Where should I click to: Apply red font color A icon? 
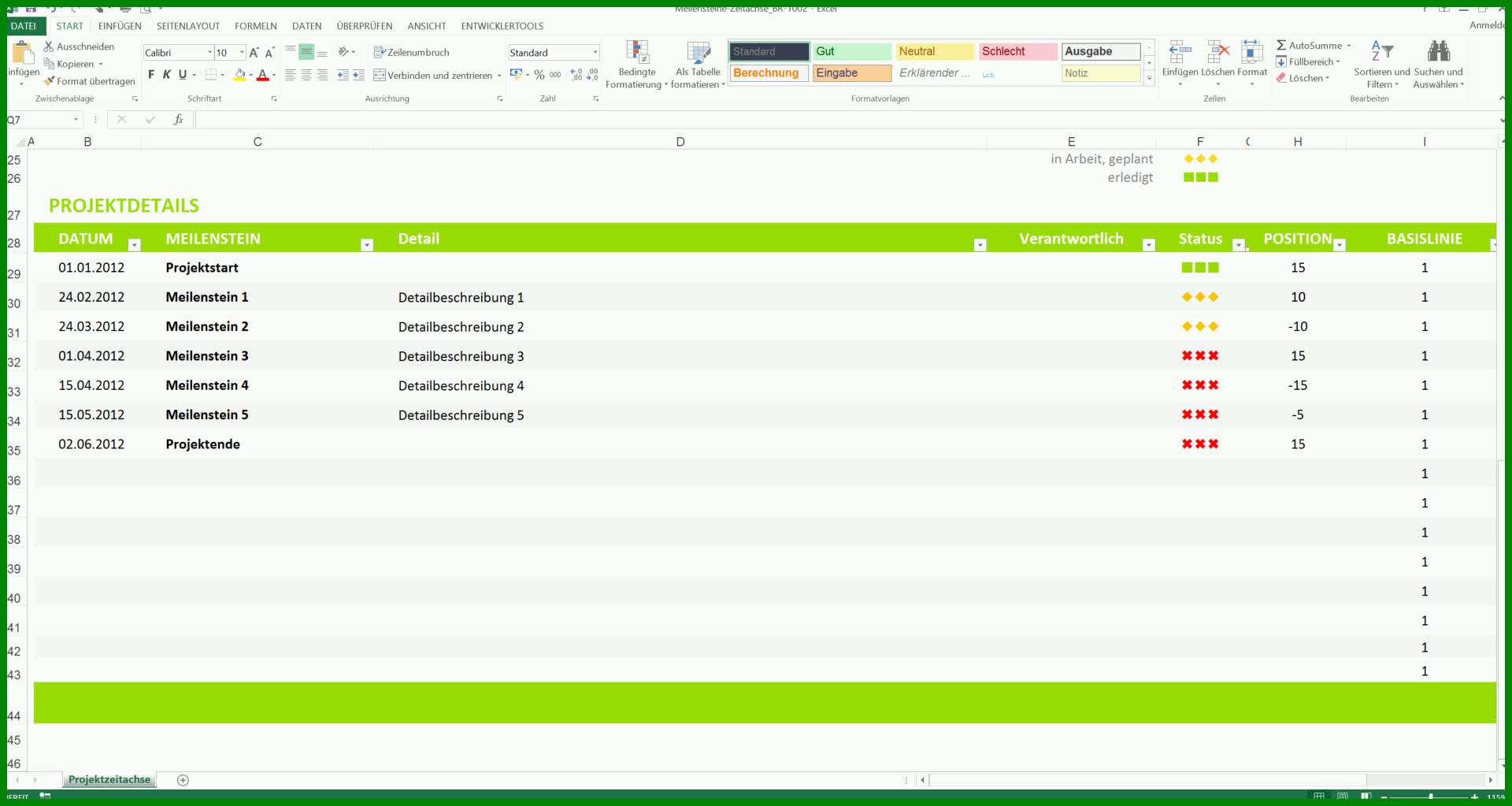click(x=263, y=75)
